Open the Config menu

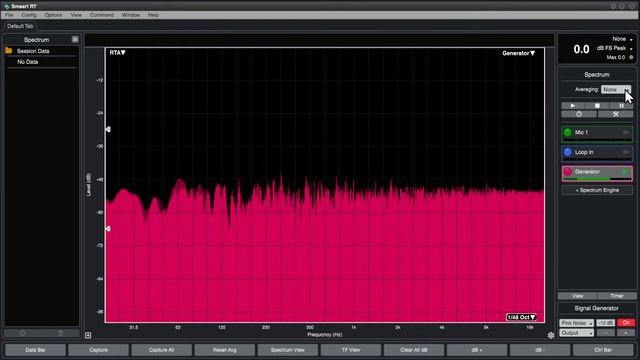click(29, 15)
